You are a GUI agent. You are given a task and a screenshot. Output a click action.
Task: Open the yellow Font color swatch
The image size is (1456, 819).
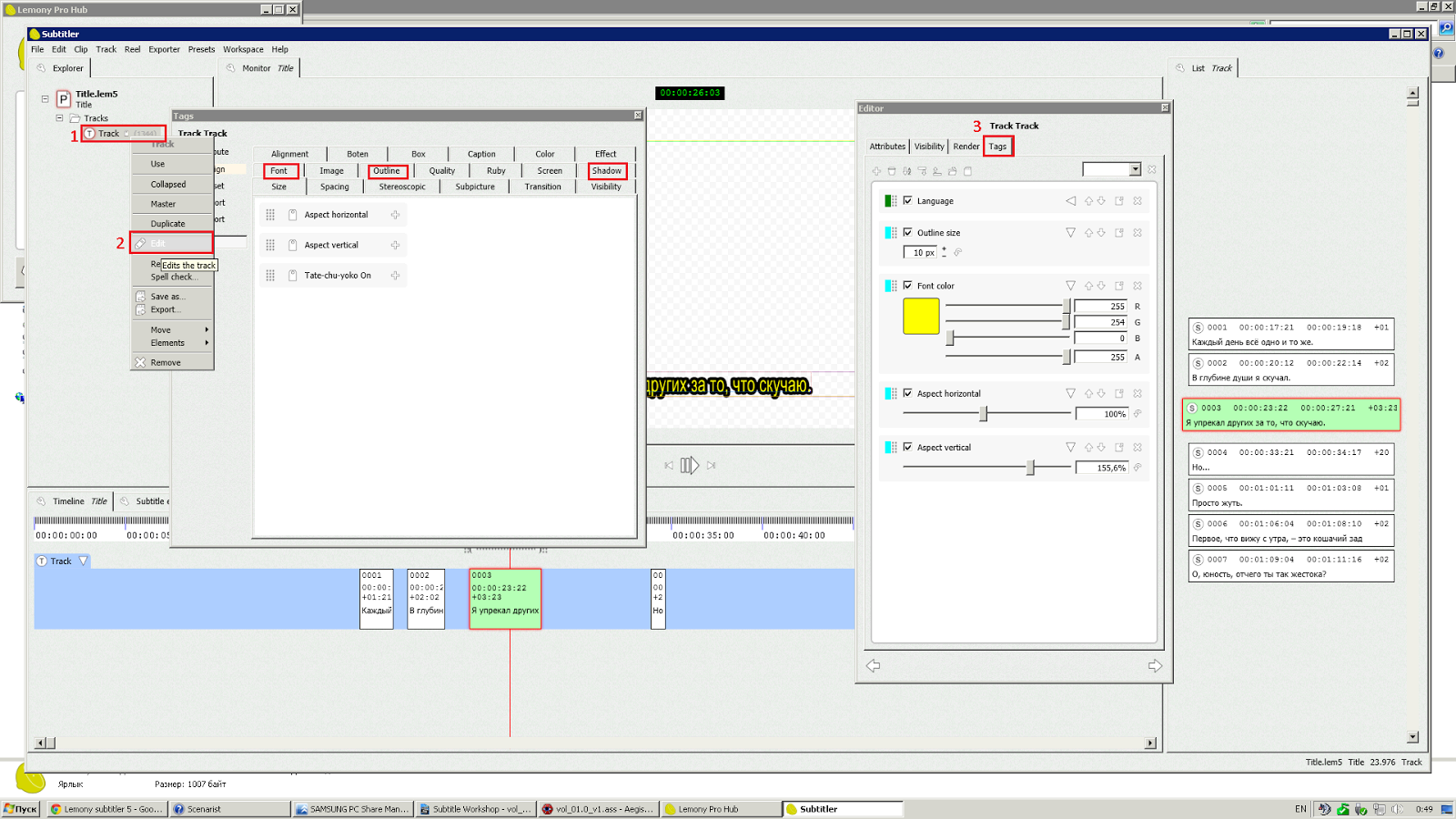click(921, 317)
